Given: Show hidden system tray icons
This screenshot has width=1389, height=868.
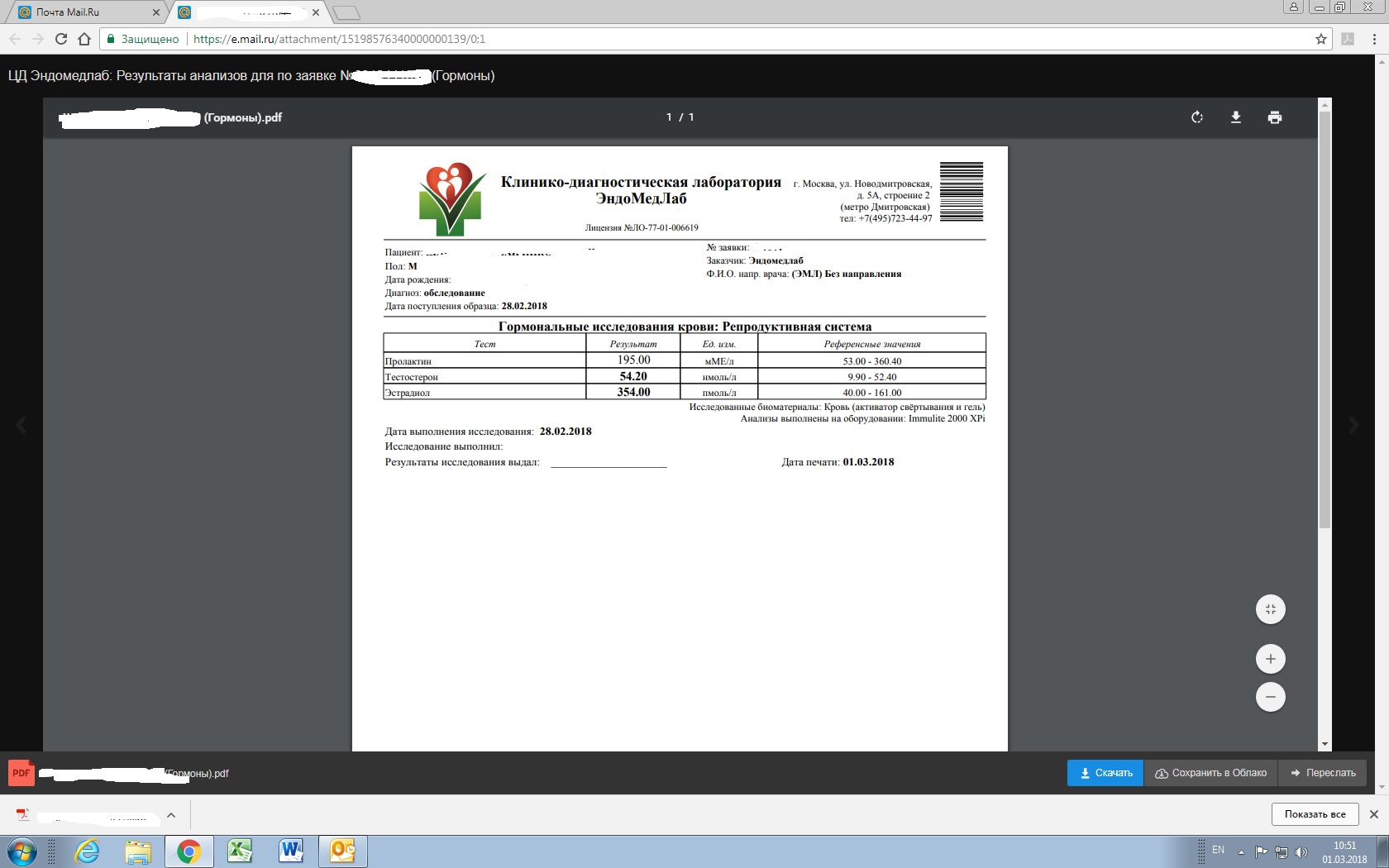Looking at the screenshot, I should [1241, 851].
